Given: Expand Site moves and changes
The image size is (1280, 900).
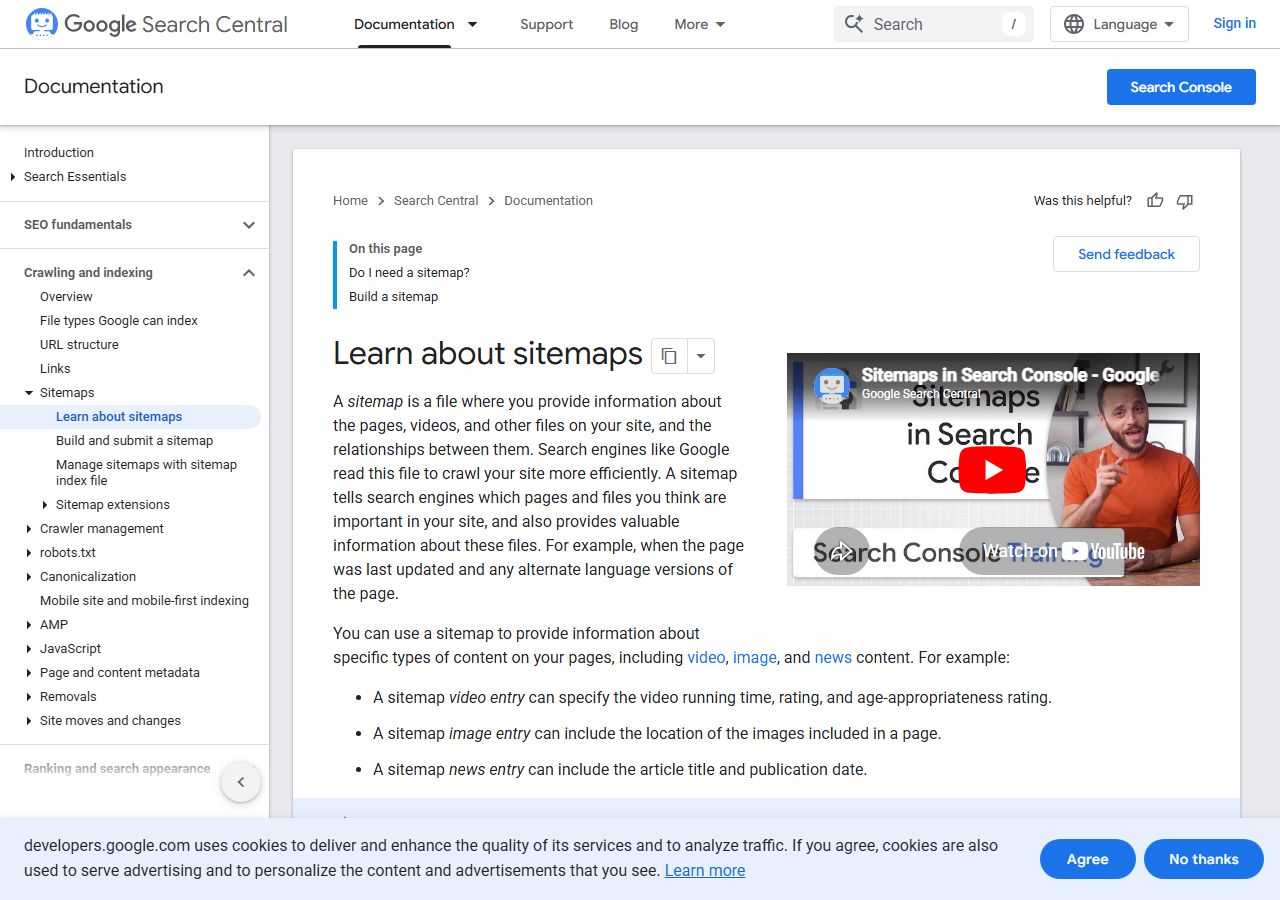Looking at the screenshot, I should [x=29, y=721].
